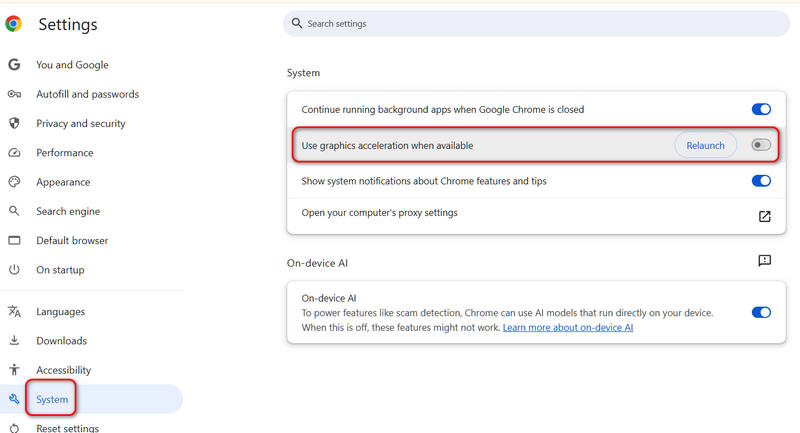
Task: Go to Autofill and passwords
Action: pos(87,94)
